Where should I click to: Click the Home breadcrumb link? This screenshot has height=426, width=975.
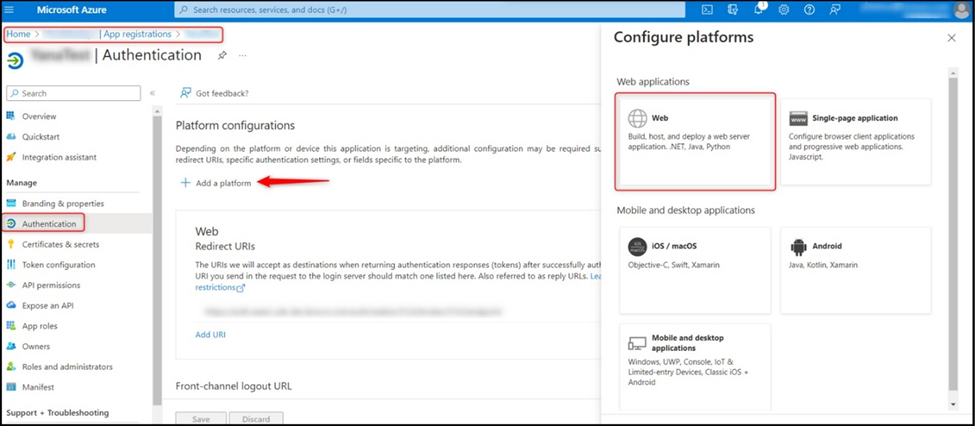(18, 34)
